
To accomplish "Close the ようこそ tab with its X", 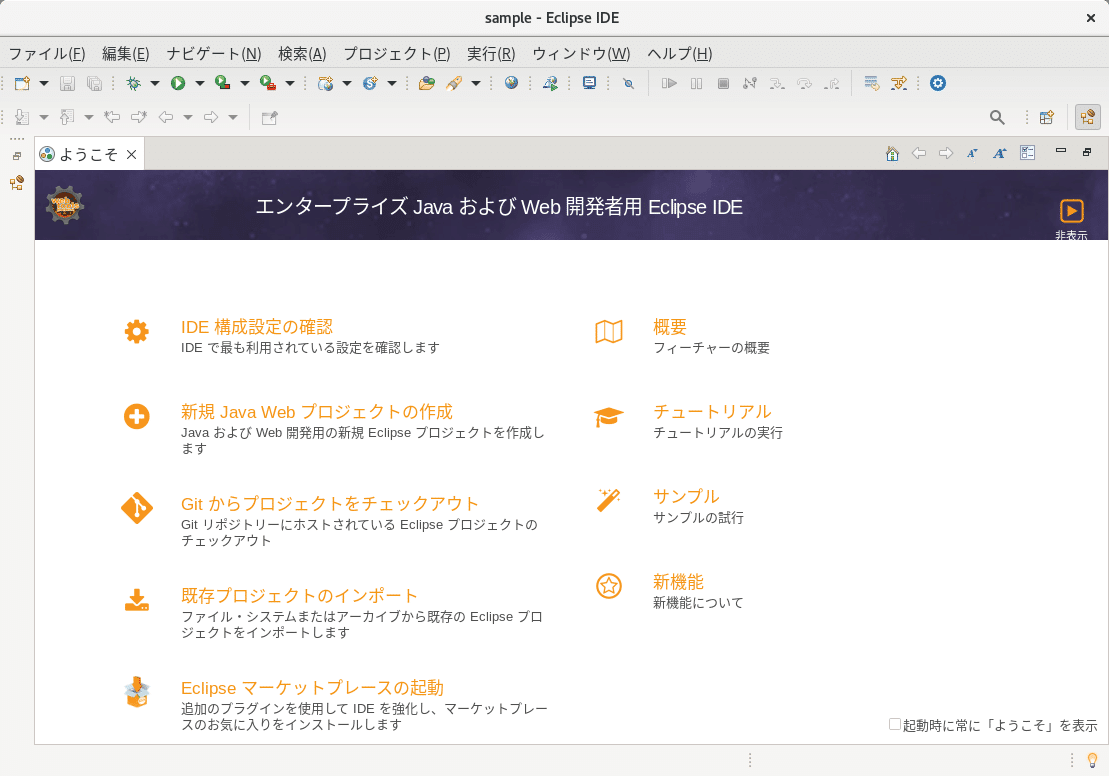I will (x=132, y=154).
